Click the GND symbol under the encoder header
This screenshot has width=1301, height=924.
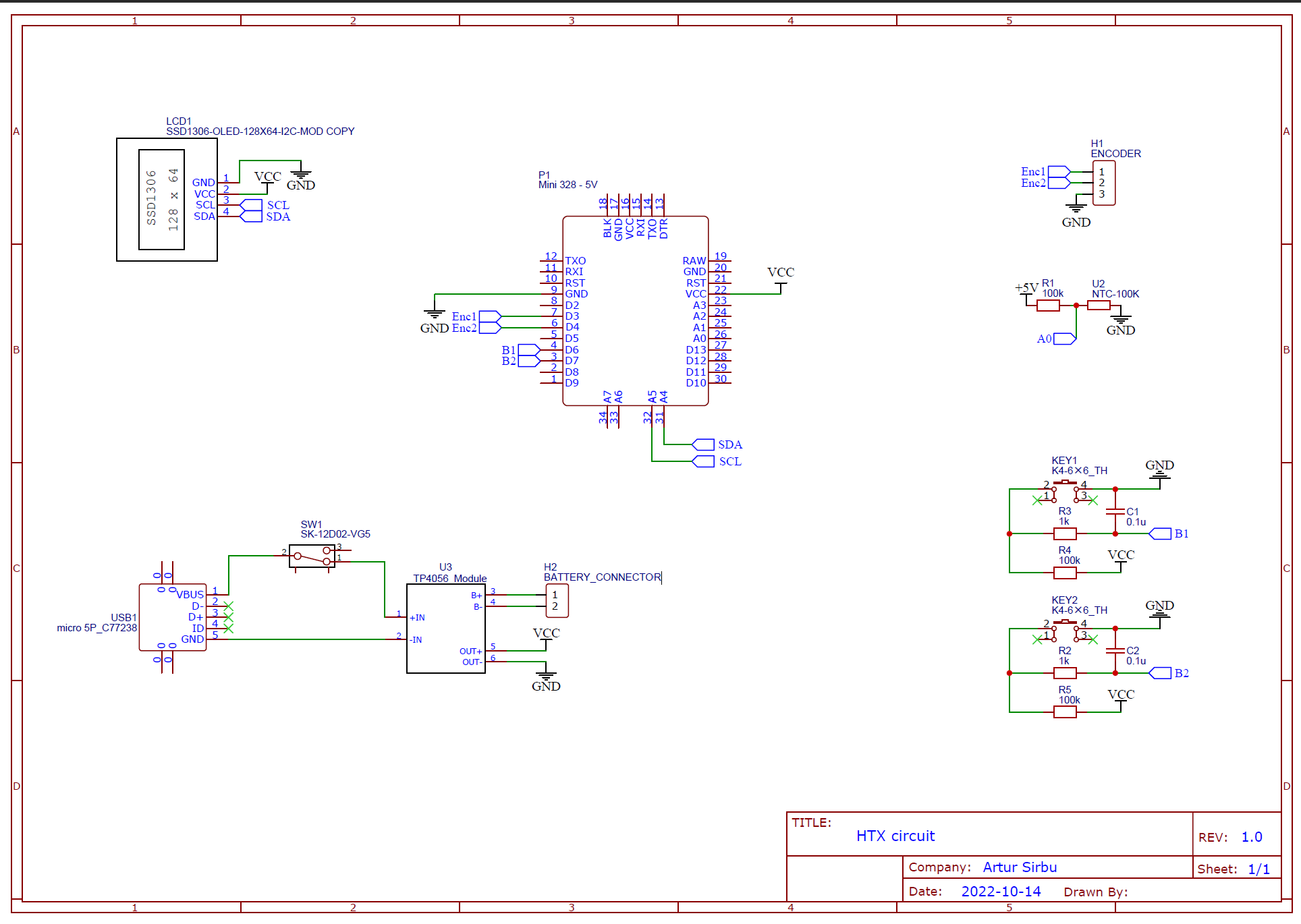(x=1076, y=208)
